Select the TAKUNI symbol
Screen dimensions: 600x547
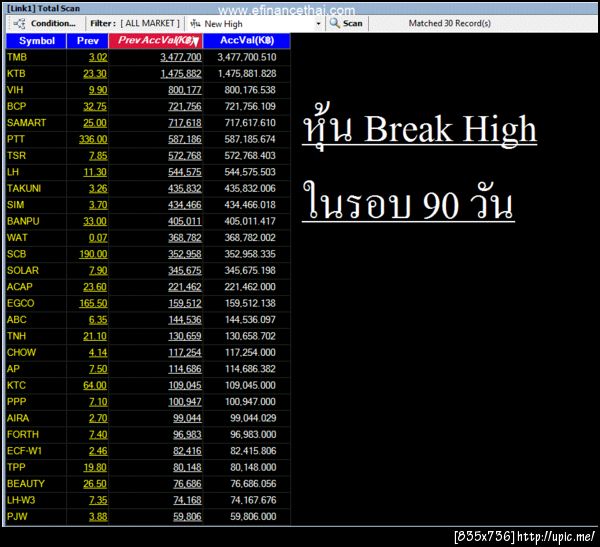tap(24, 188)
